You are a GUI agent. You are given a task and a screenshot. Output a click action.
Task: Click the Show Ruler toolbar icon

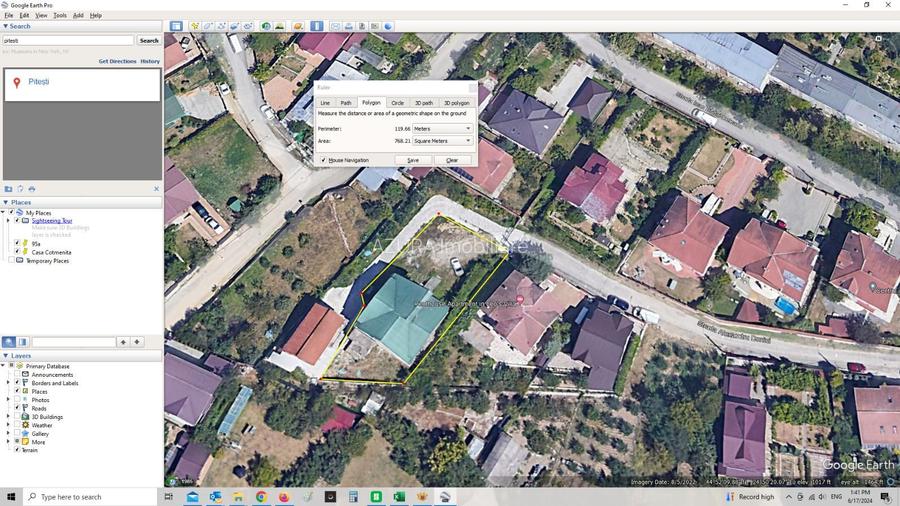click(x=316, y=26)
